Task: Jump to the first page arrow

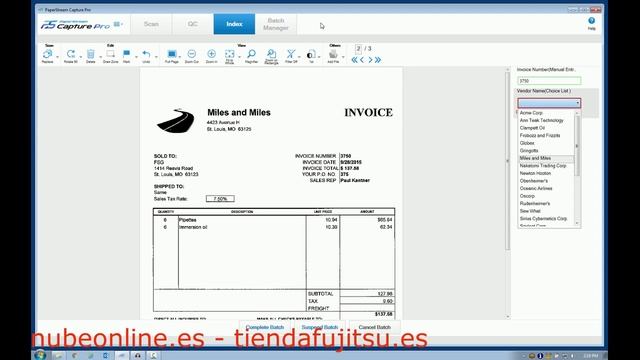Action: (354, 60)
